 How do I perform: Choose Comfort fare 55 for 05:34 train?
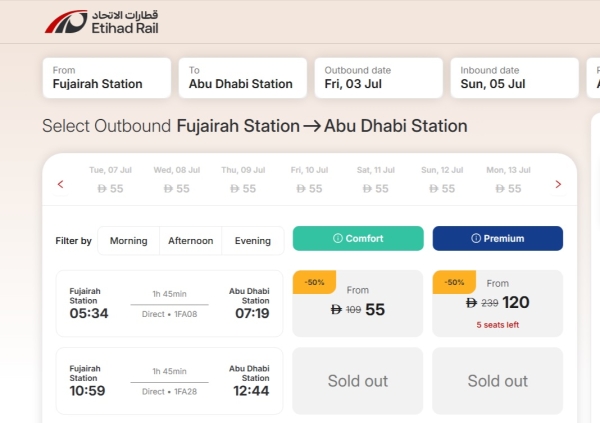[358, 304]
